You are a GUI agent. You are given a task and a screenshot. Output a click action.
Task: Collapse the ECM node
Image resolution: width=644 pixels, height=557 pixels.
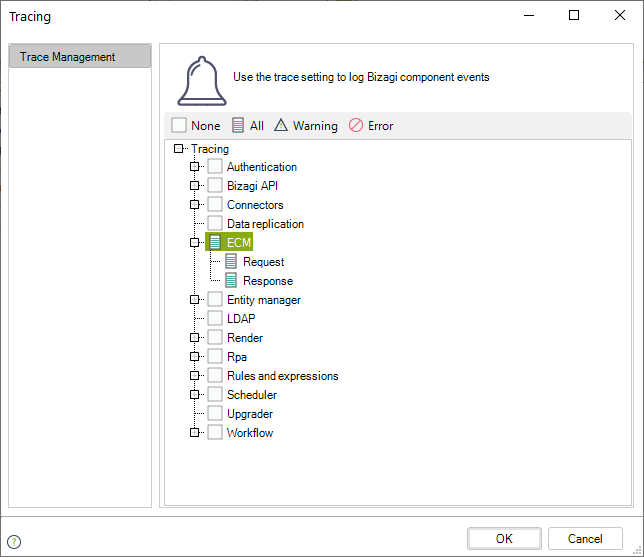[194, 242]
